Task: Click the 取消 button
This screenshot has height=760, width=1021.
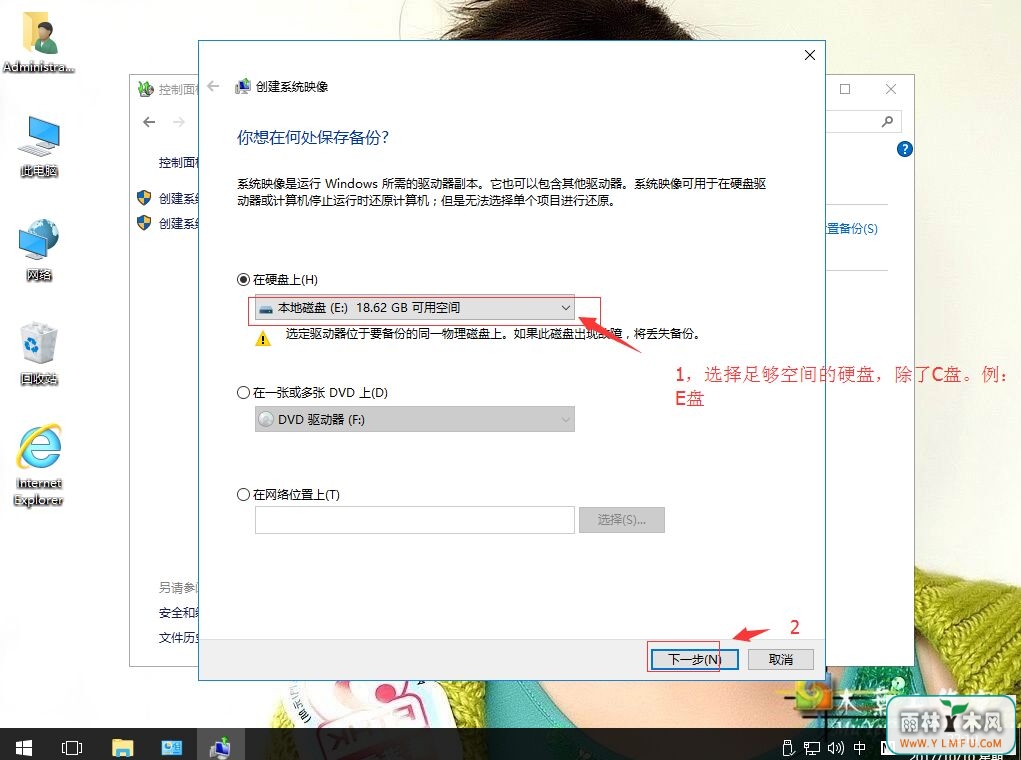Action: (x=781, y=659)
